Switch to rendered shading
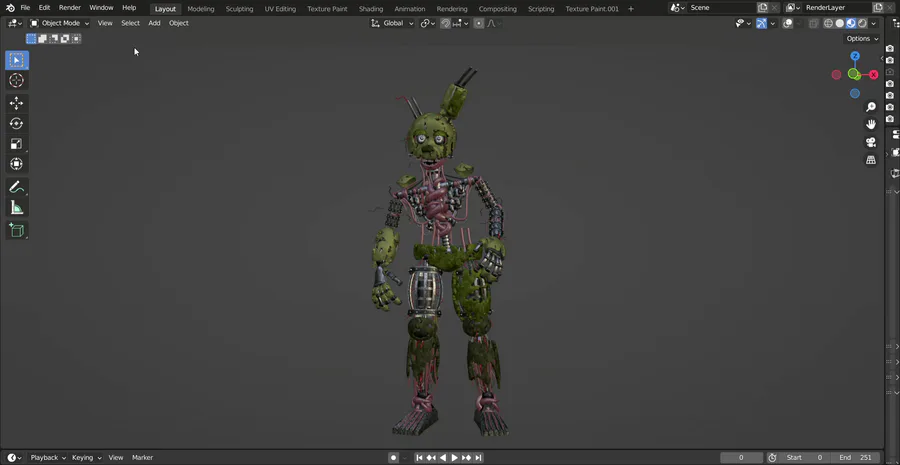This screenshot has width=900, height=465. 862,24
